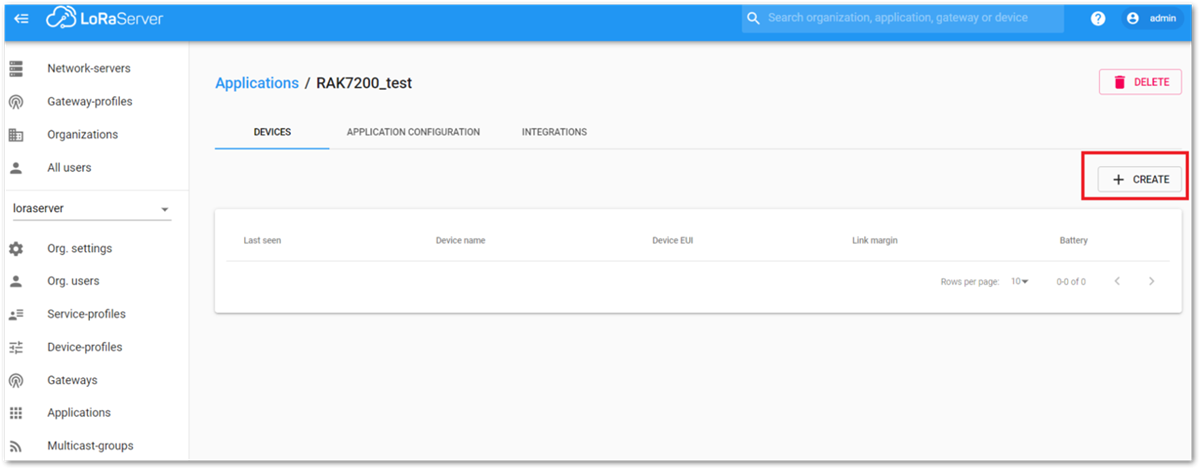Click the Delete application button
The height and width of the screenshot is (469, 1200).
pyautogui.click(x=1140, y=82)
